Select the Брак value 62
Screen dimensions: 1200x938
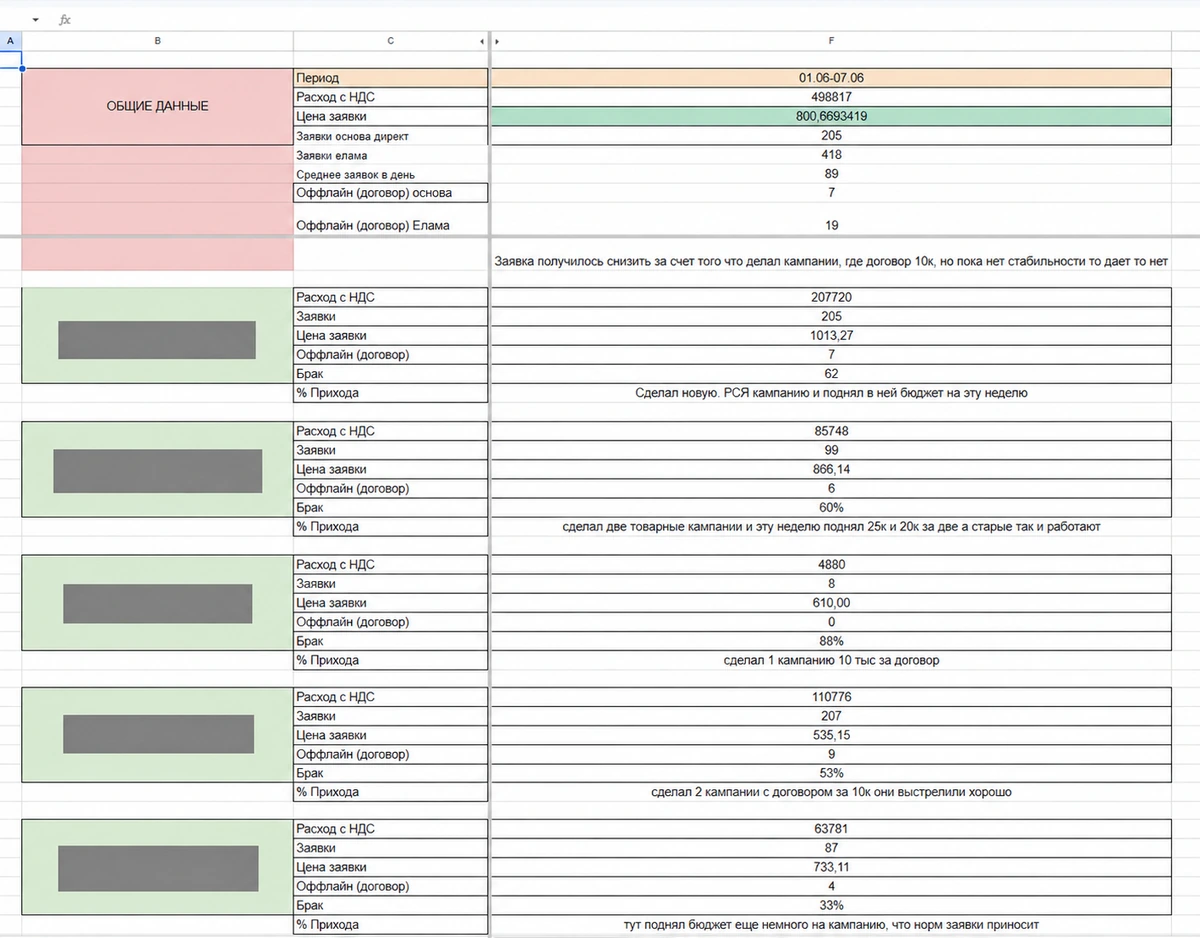[831, 374]
